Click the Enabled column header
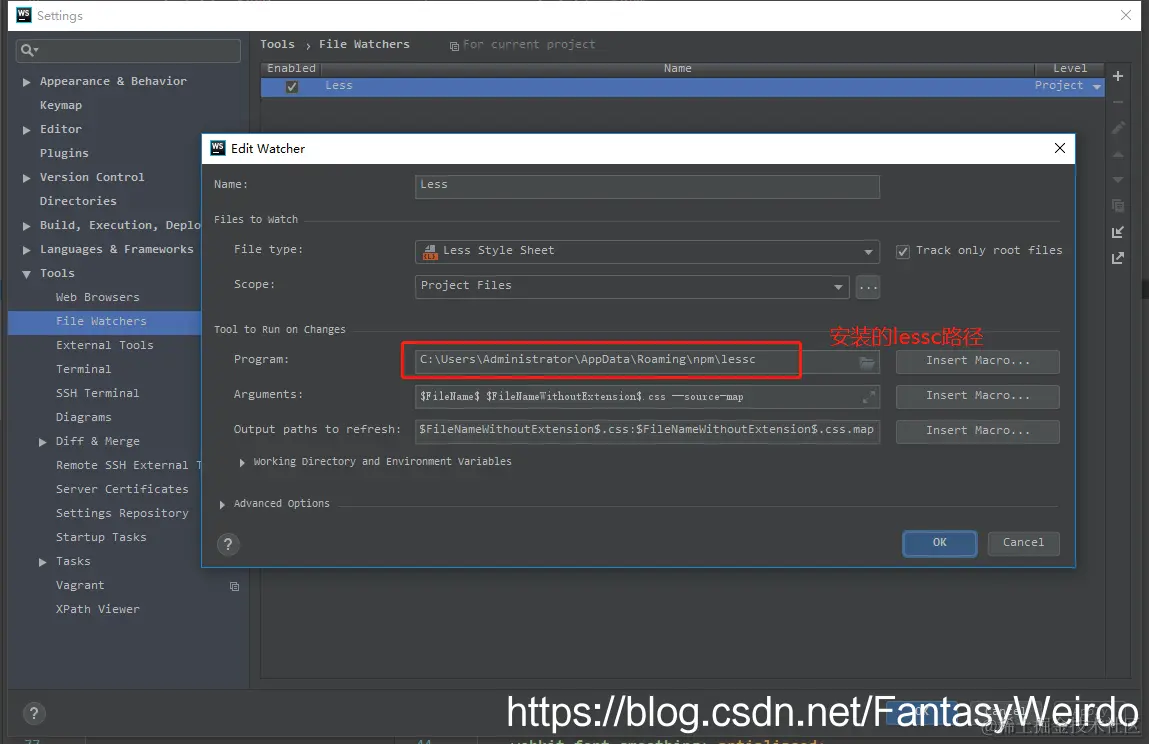Screen dimensions: 1149x744 coord(291,68)
